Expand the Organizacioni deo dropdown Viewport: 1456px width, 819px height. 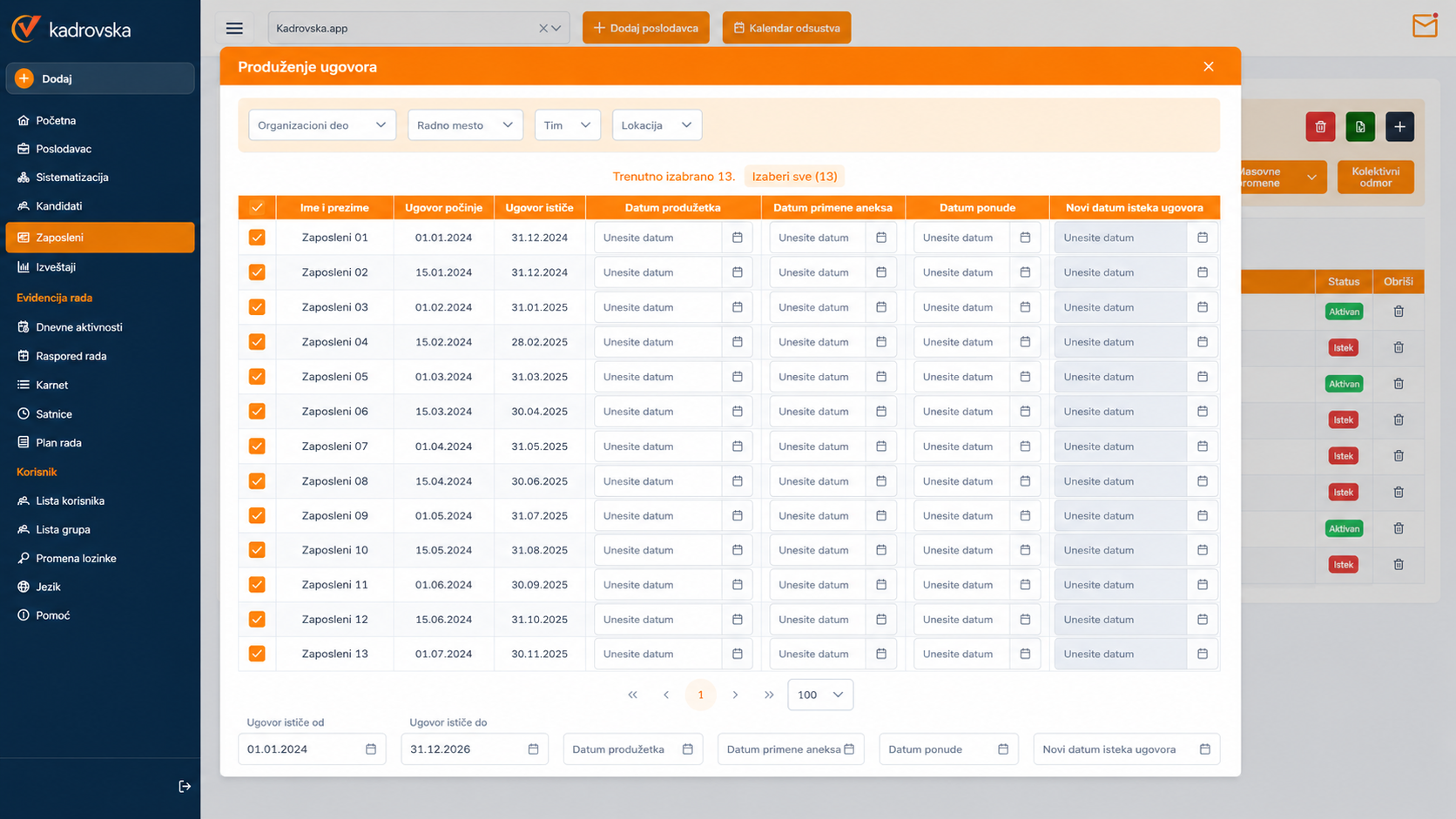(322, 125)
